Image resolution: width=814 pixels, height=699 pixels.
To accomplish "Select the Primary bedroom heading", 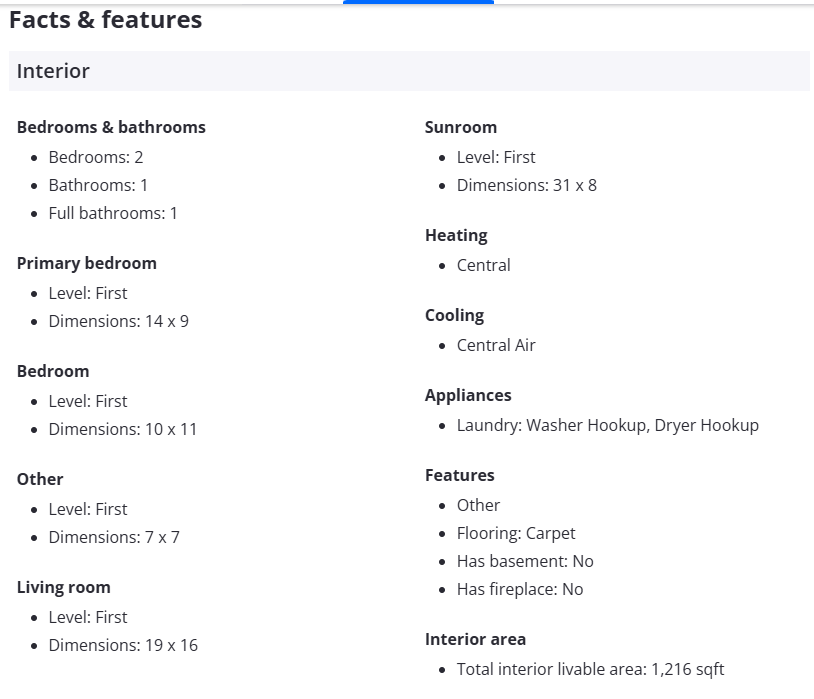I will coord(87,263).
